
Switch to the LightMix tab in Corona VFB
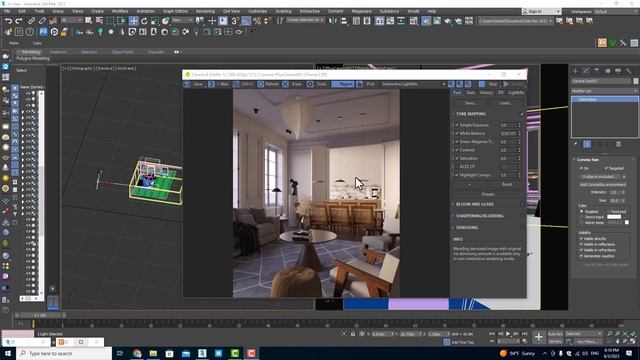(516, 93)
